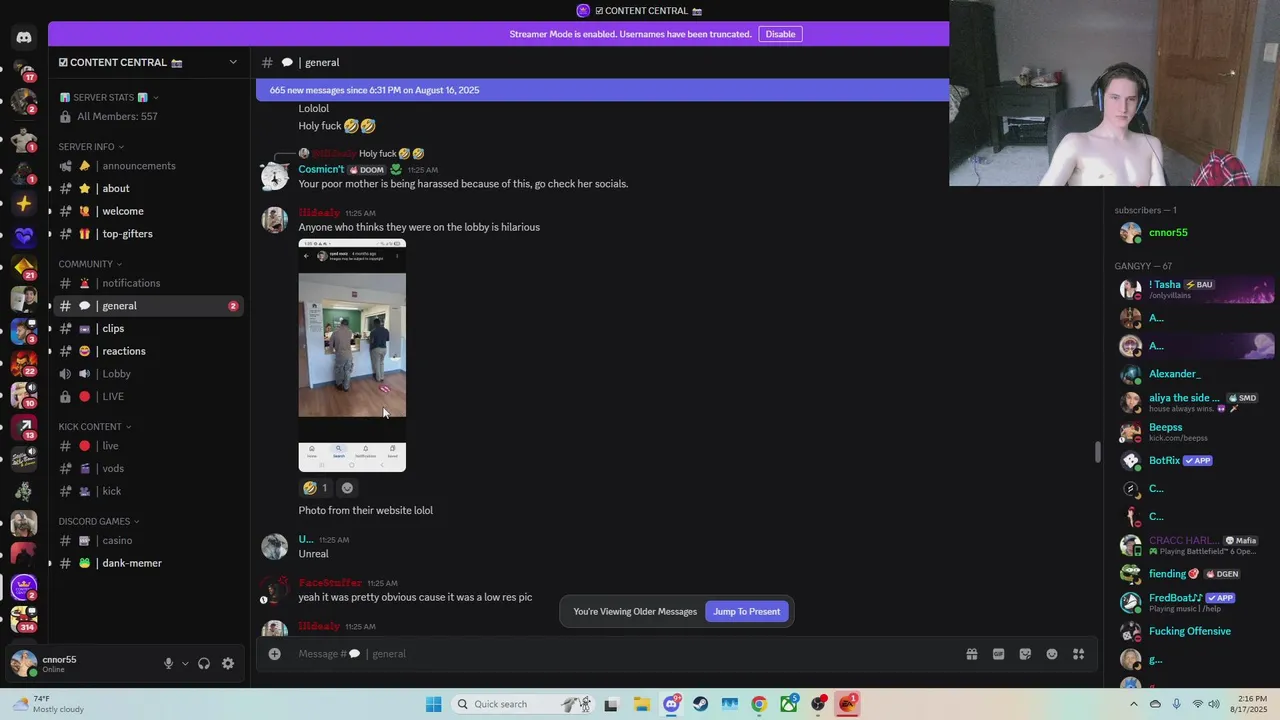
Task: Click the taskbar Quick search box
Action: (x=526, y=704)
